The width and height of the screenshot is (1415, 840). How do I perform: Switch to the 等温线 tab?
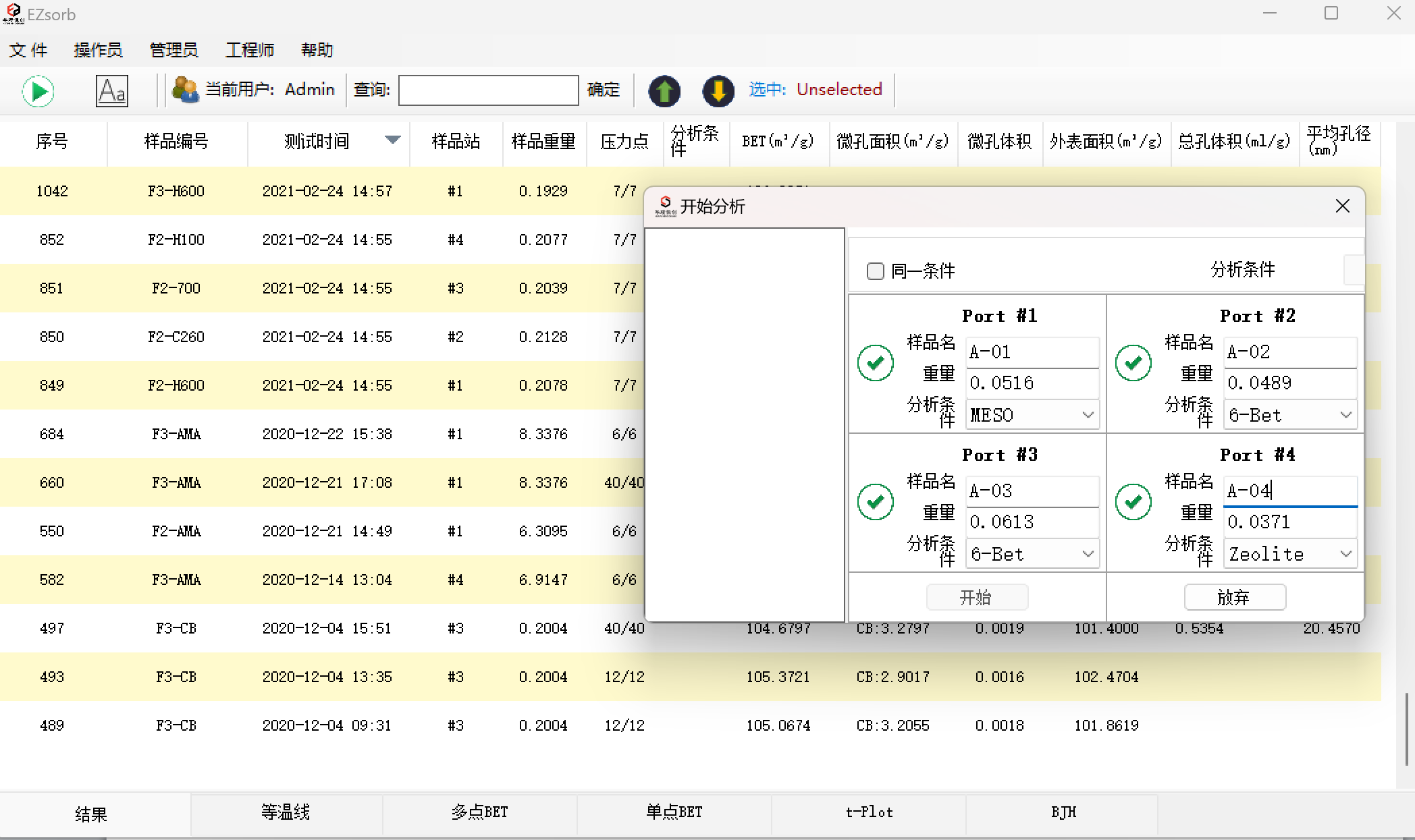286,812
